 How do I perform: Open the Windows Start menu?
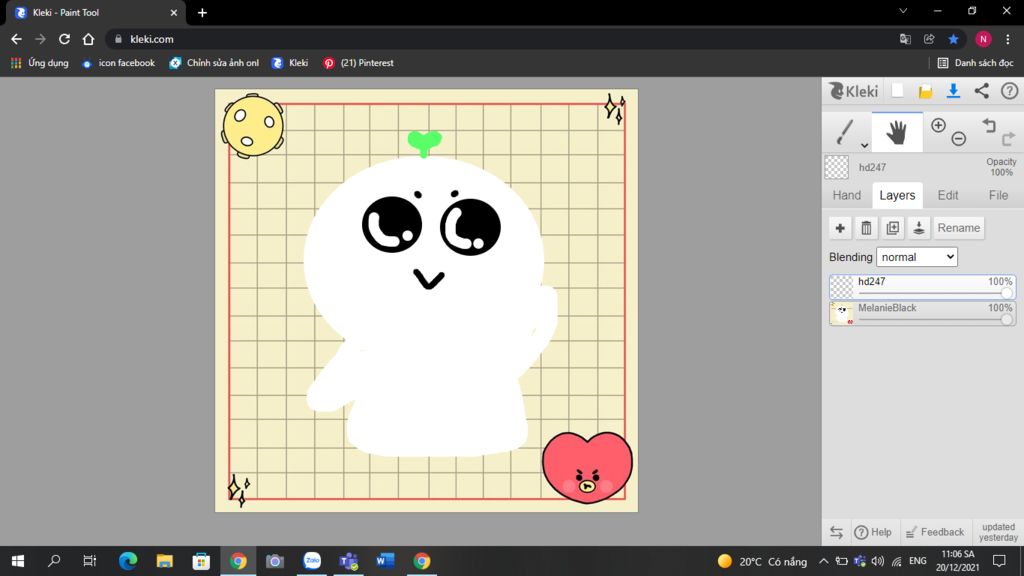[x=18, y=561]
